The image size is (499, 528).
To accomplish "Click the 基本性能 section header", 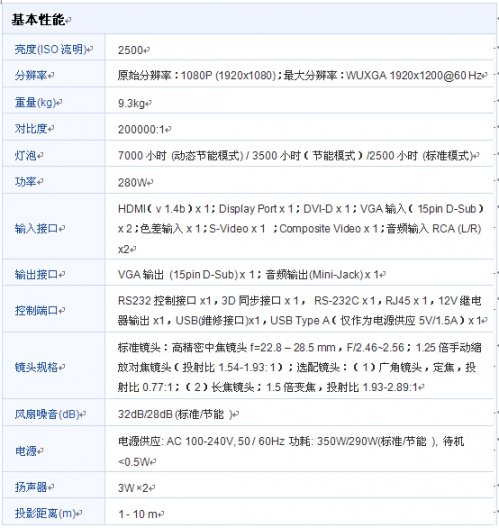I will 38,20.
